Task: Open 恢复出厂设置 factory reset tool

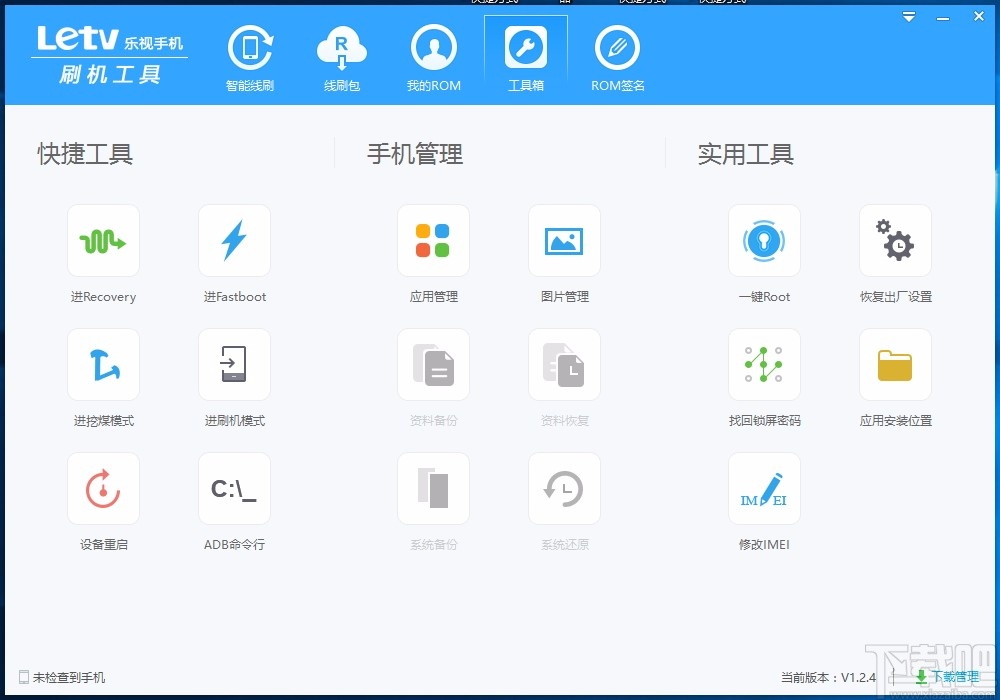Action: tap(894, 240)
